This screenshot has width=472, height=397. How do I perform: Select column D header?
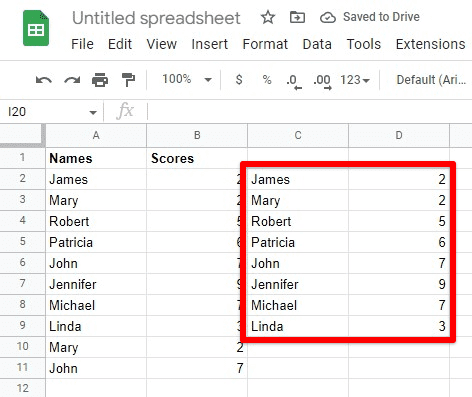point(399,135)
